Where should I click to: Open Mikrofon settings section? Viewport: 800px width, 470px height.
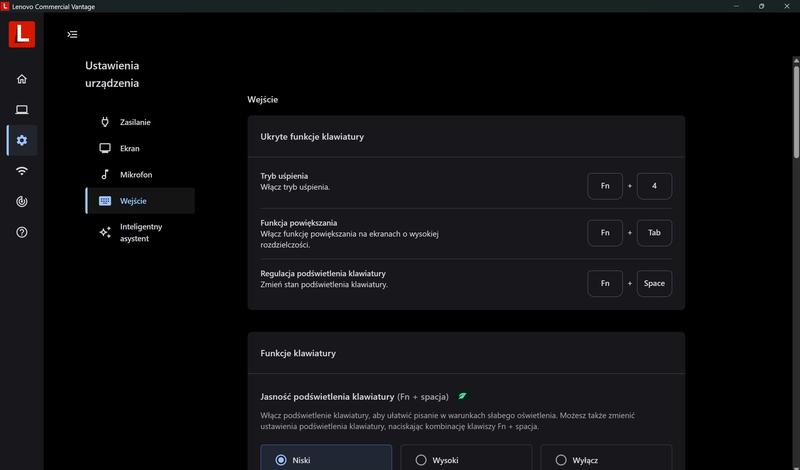pos(135,175)
